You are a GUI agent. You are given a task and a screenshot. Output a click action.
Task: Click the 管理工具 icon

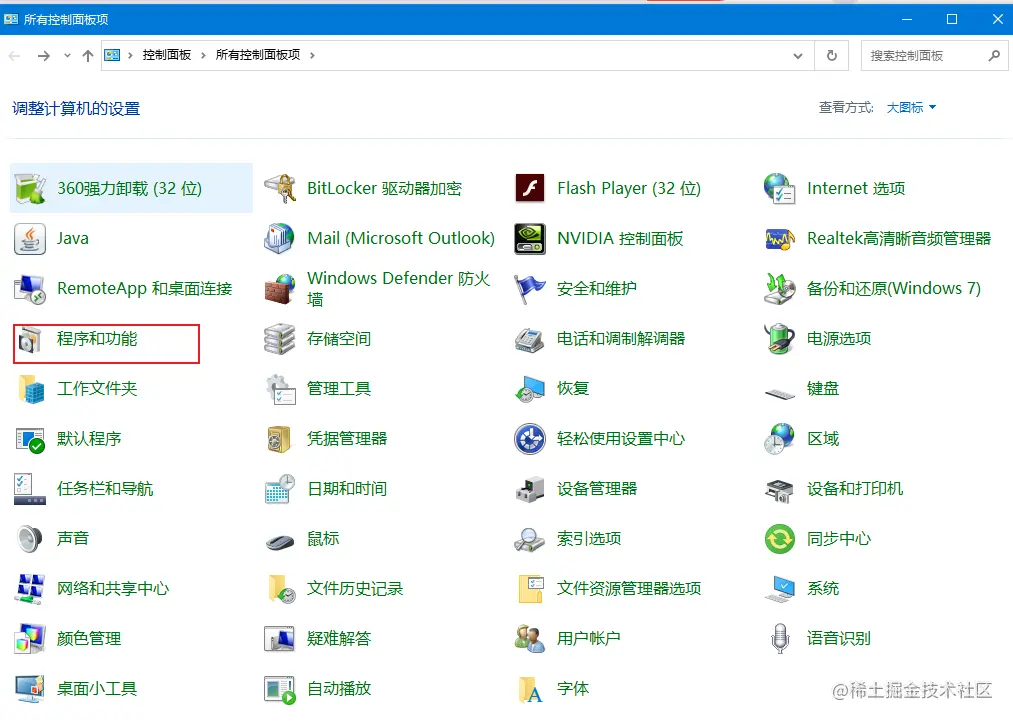click(x=280, y=389)
